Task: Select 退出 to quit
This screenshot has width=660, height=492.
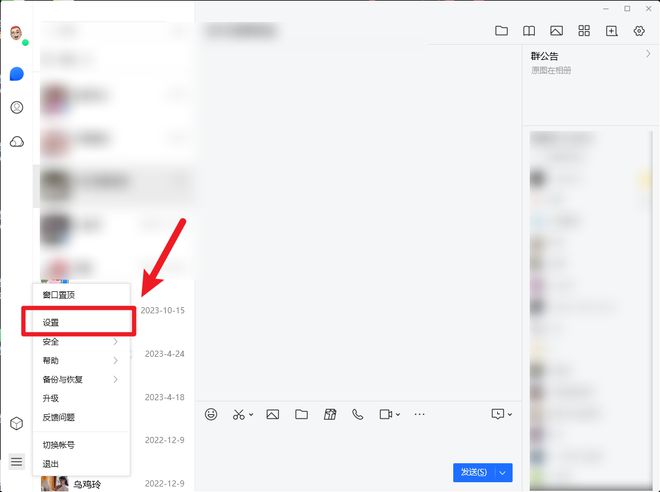Action: (81, 464)
